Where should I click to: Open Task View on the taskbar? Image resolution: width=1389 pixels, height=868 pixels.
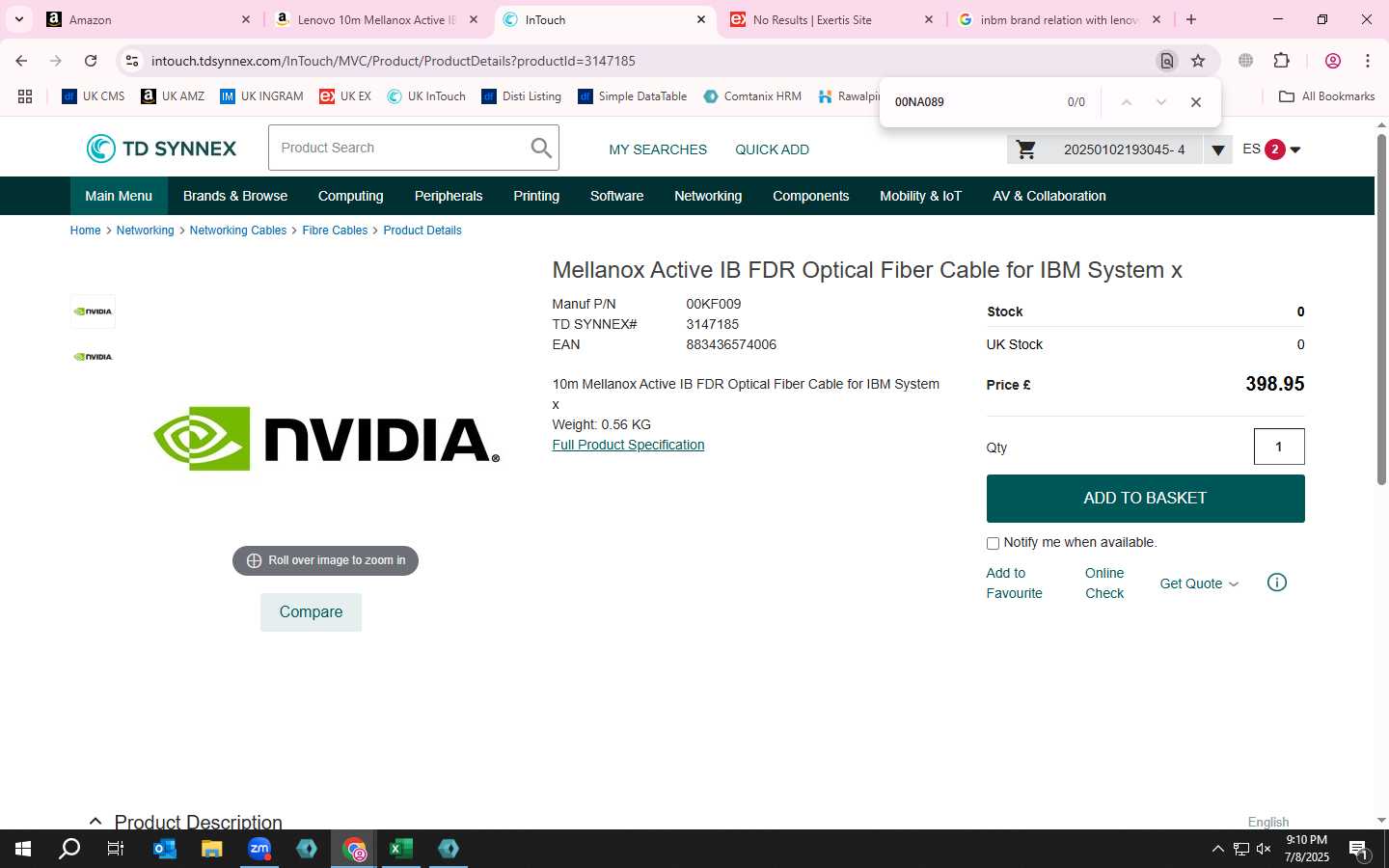(x=116, y=849)
